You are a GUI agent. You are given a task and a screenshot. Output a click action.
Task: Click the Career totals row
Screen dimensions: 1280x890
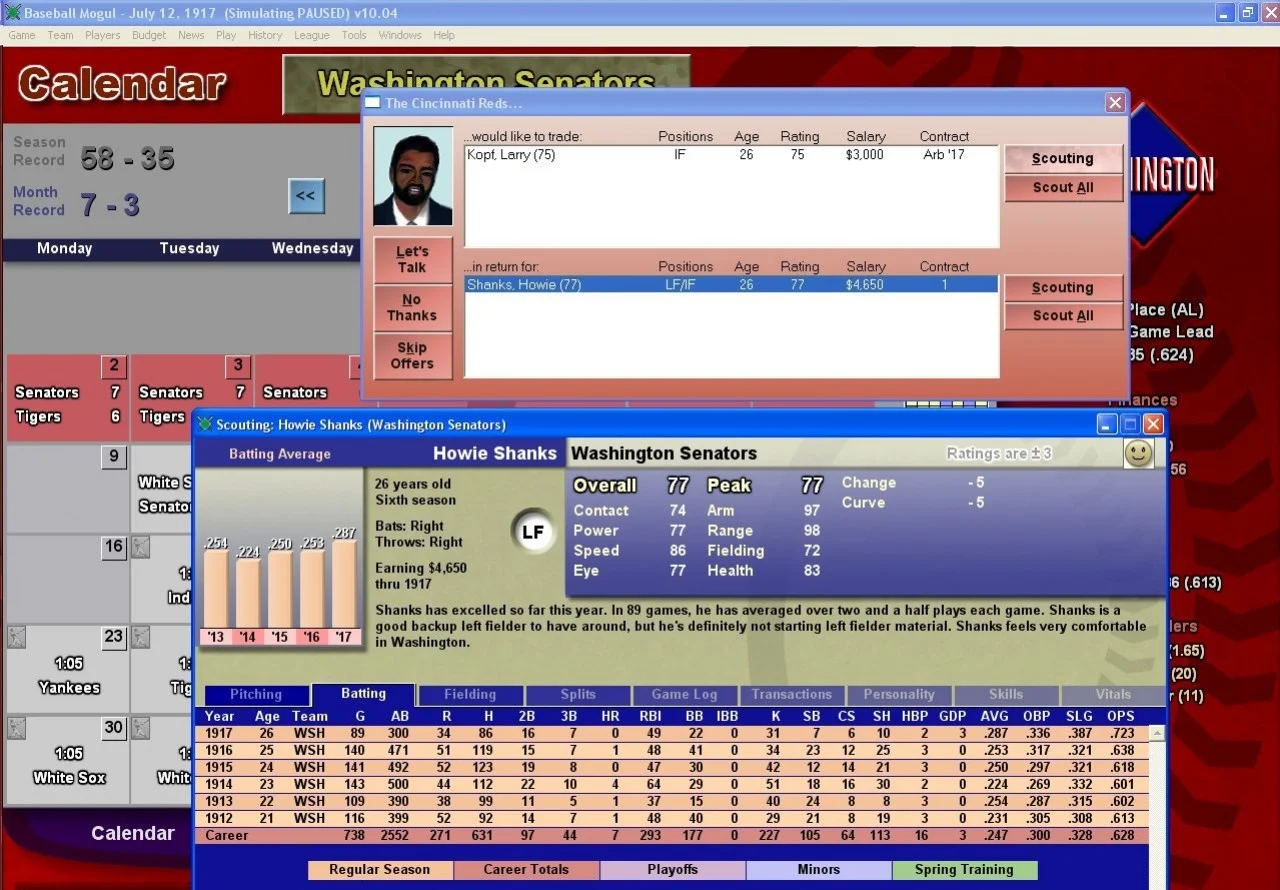(671, 835)
